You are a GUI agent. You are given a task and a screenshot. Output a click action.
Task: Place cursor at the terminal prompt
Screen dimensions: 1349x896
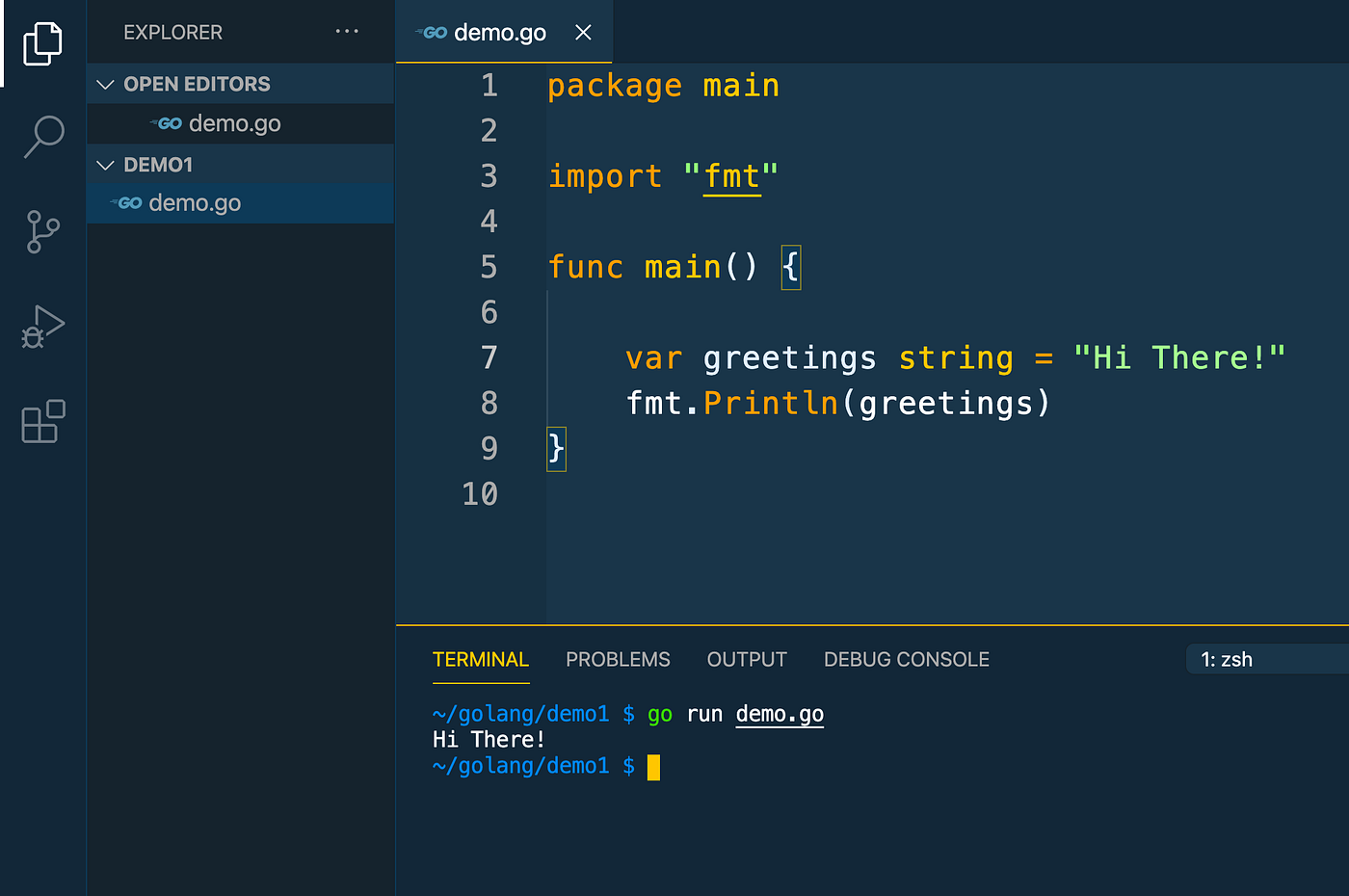point(653,767)
